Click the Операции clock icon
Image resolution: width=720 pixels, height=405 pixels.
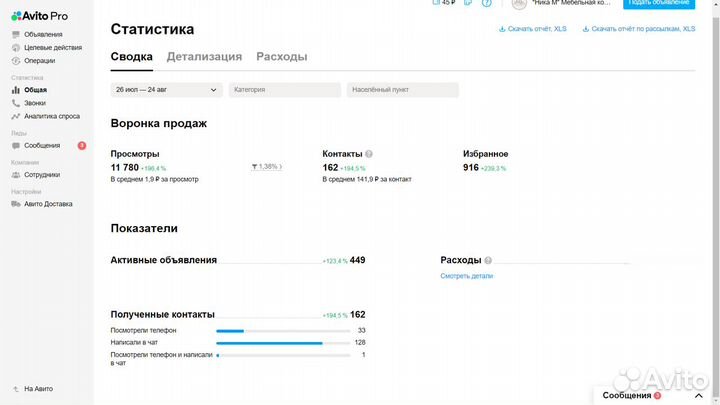[16, 61]
